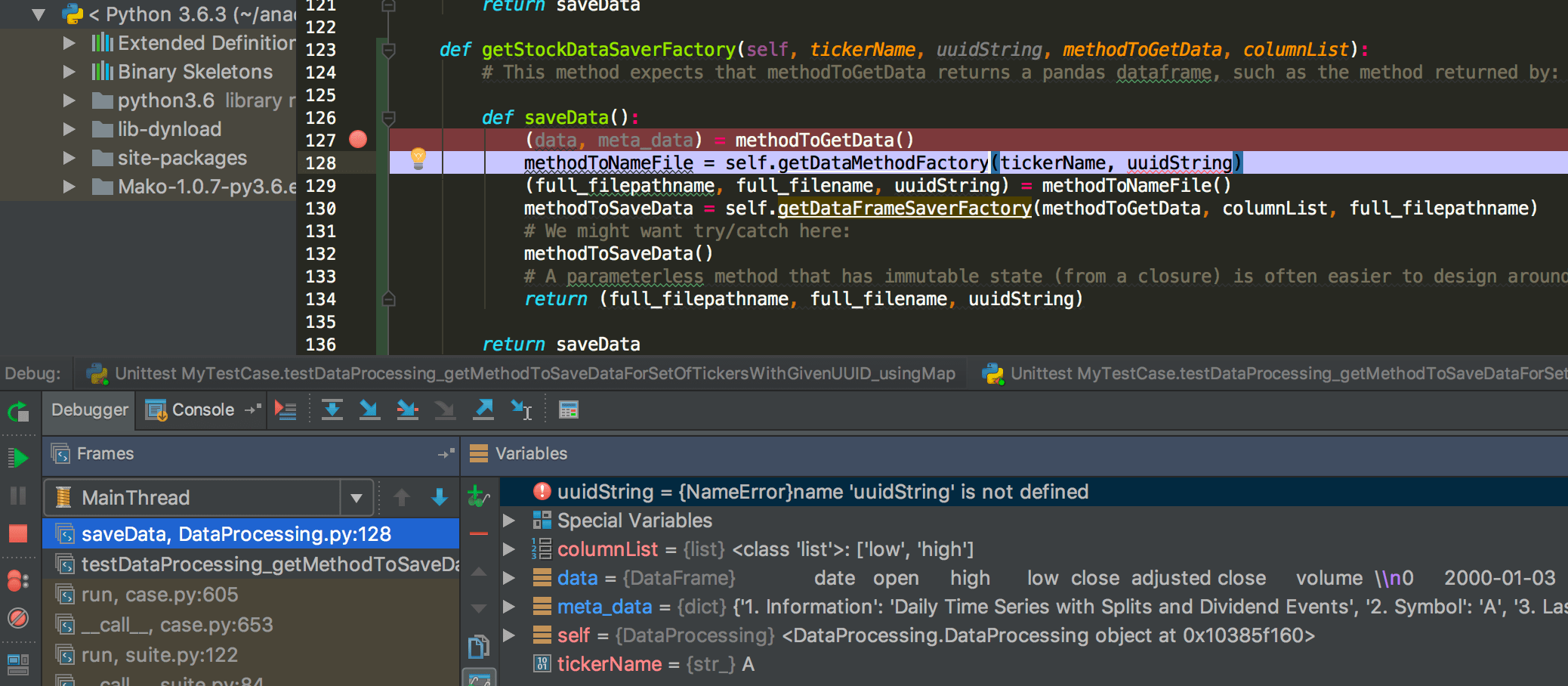Click the Frames panel title

point(105,453)
